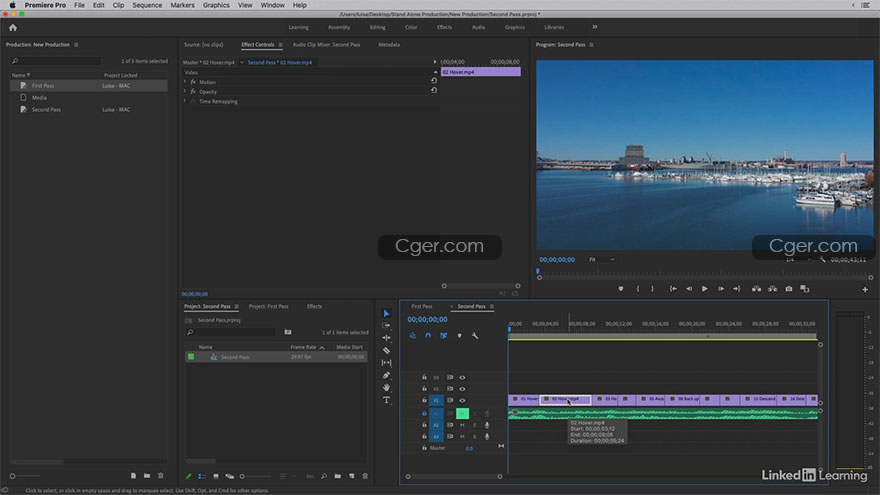
Task: Click Find magnifier in Project panel footer
Action: [324, 476]
